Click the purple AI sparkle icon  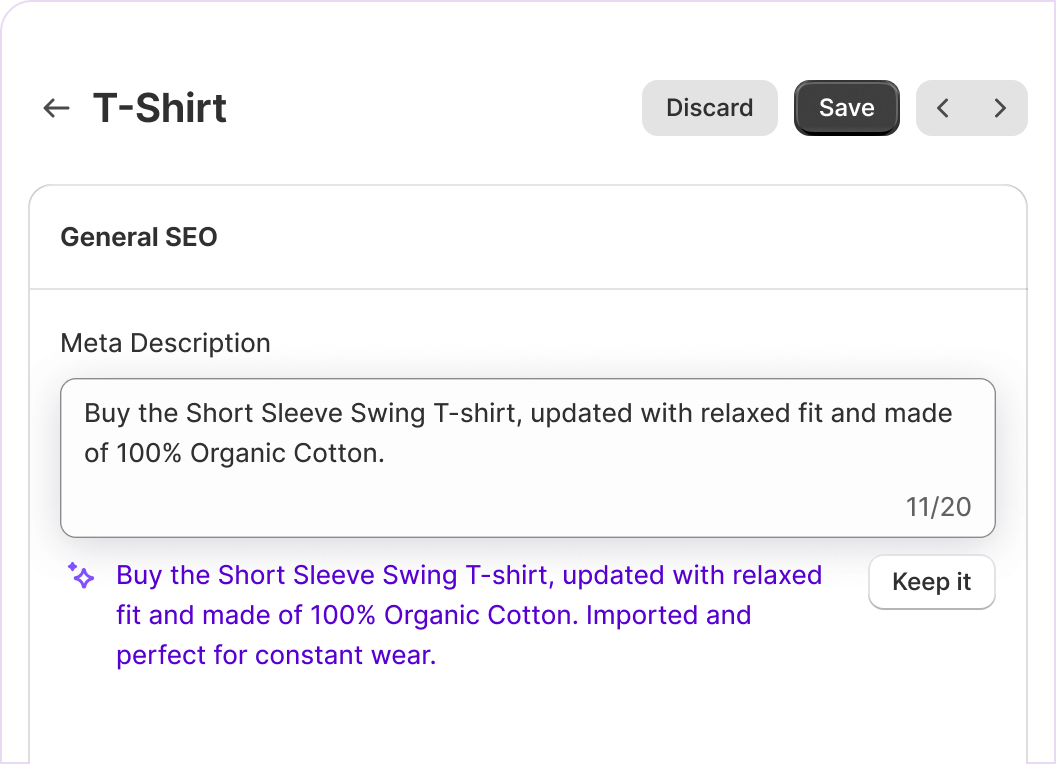(81, 575)
